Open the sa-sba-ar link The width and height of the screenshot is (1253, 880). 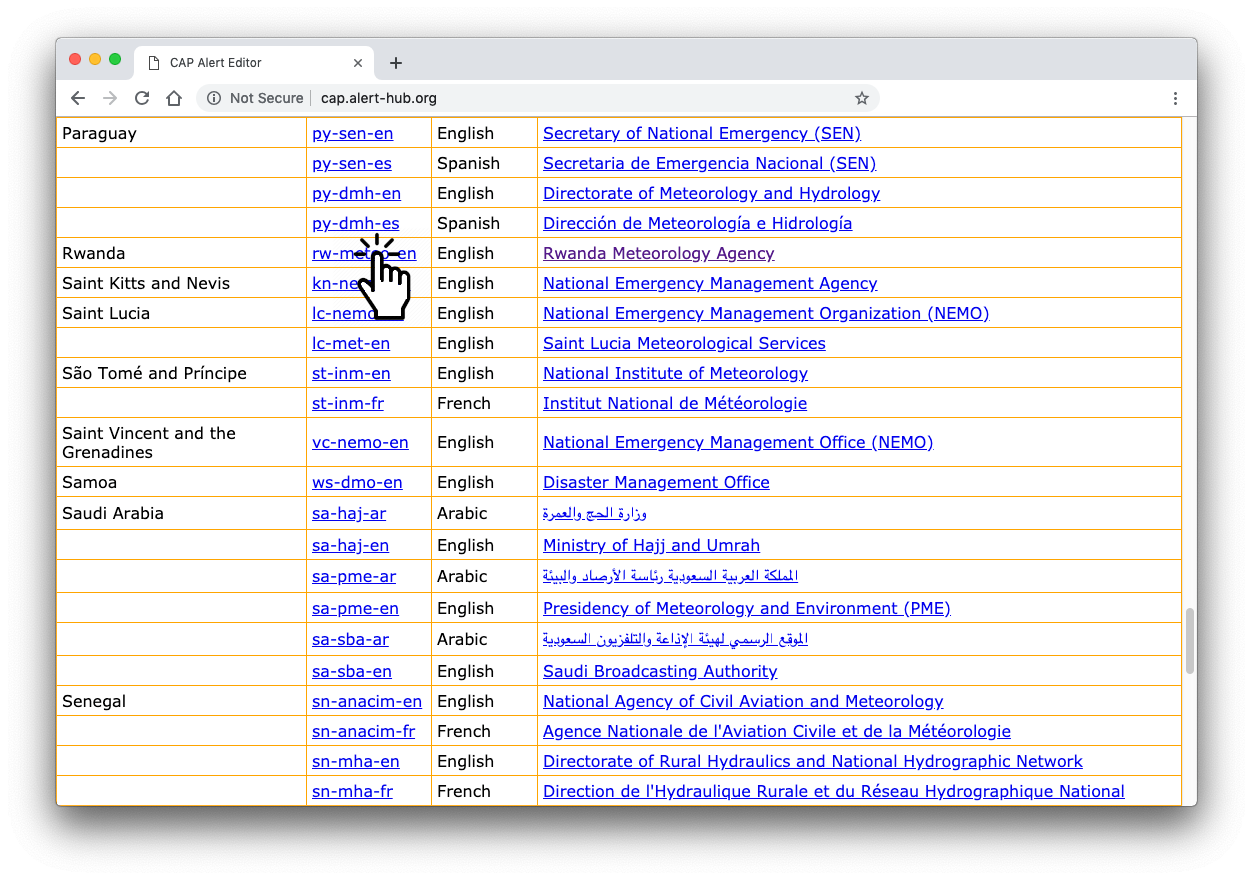point(350,639)
